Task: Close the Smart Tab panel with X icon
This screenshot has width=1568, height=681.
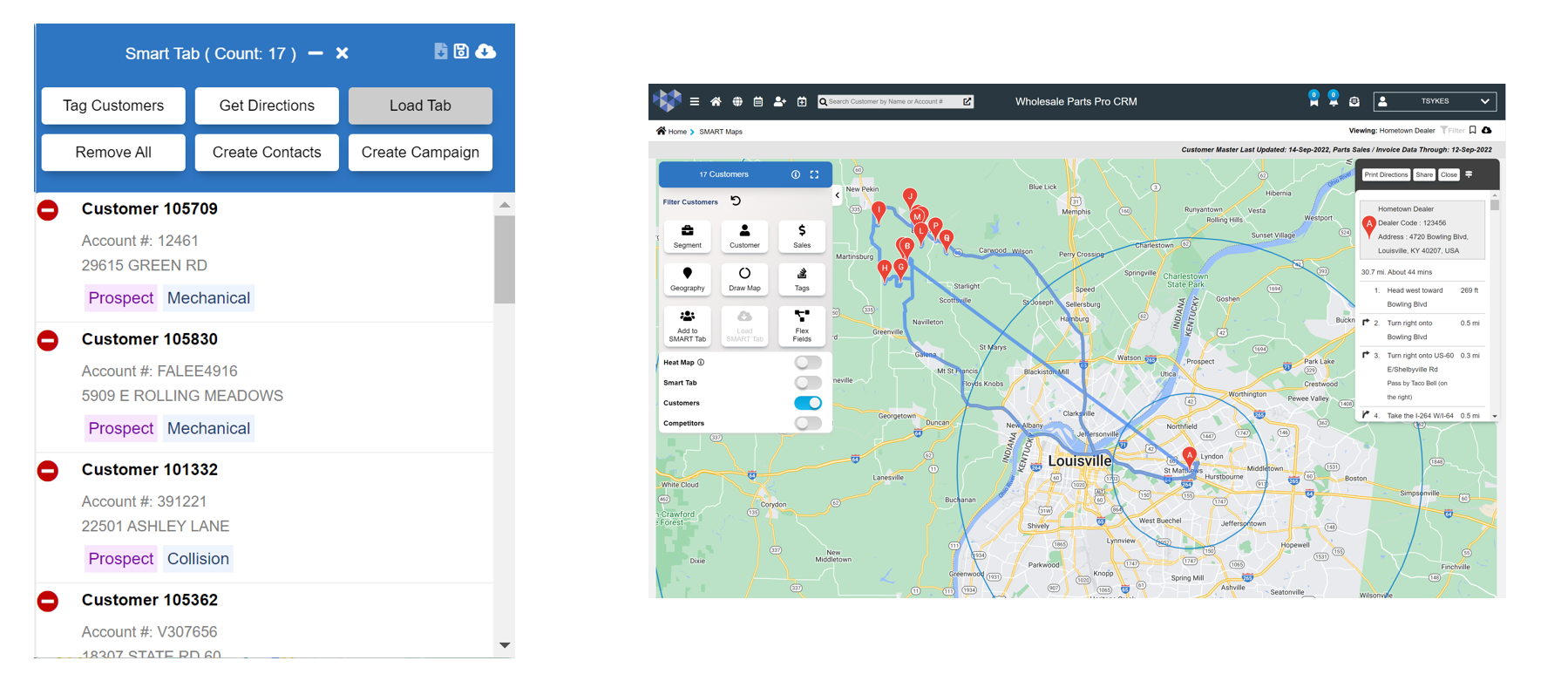Action: [343, 53]
